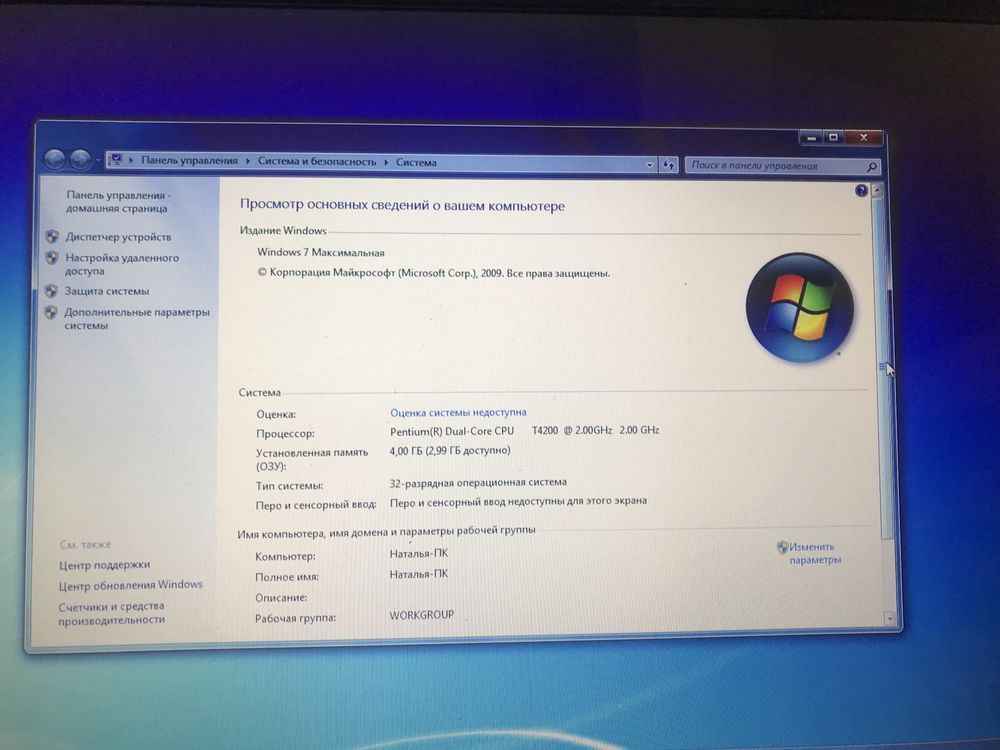
Task: Expand arrow after 'Система и безопасность' breadcrumb
Action: (x=386, y=162)
